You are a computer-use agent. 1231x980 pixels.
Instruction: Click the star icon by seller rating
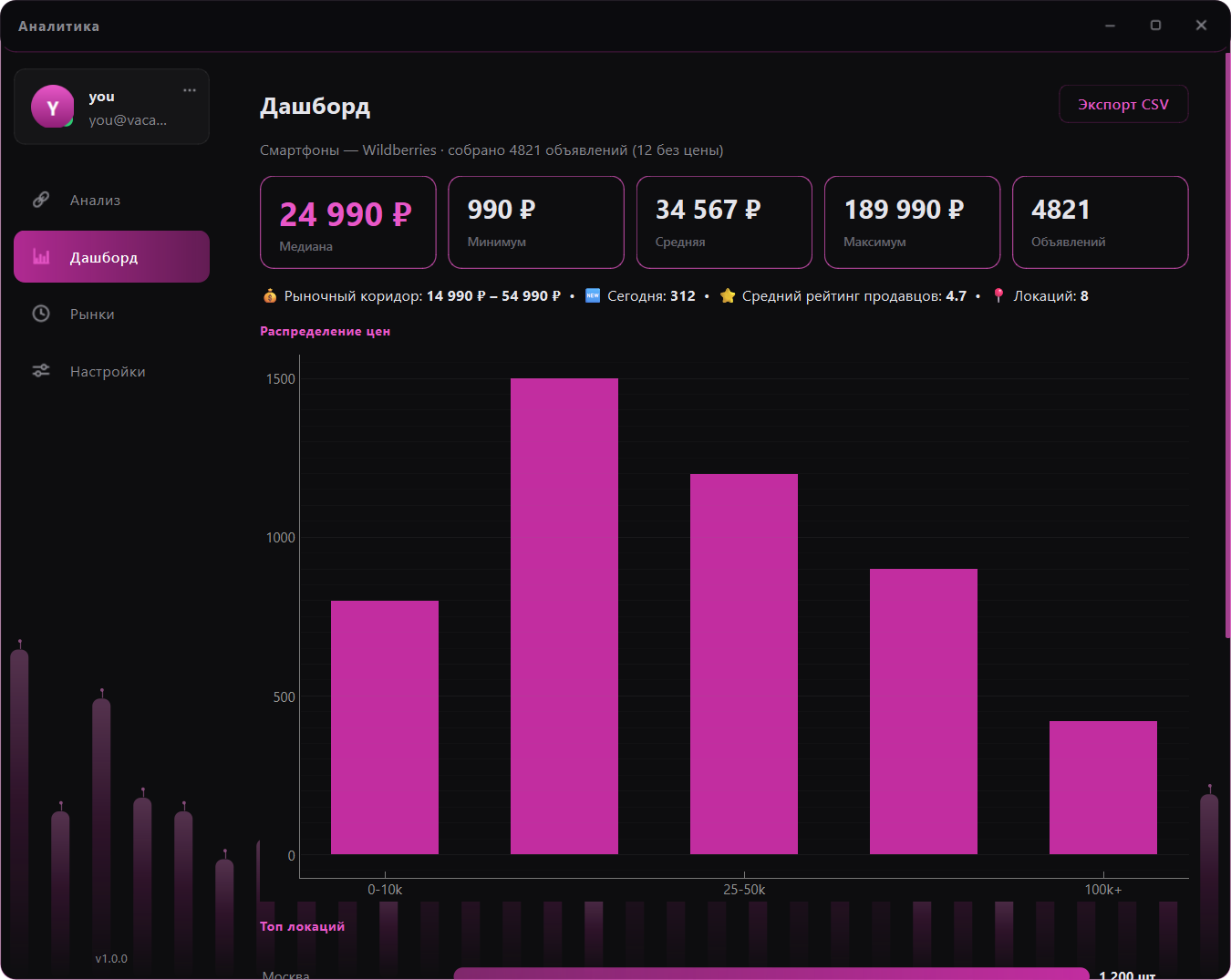(728, 295)
